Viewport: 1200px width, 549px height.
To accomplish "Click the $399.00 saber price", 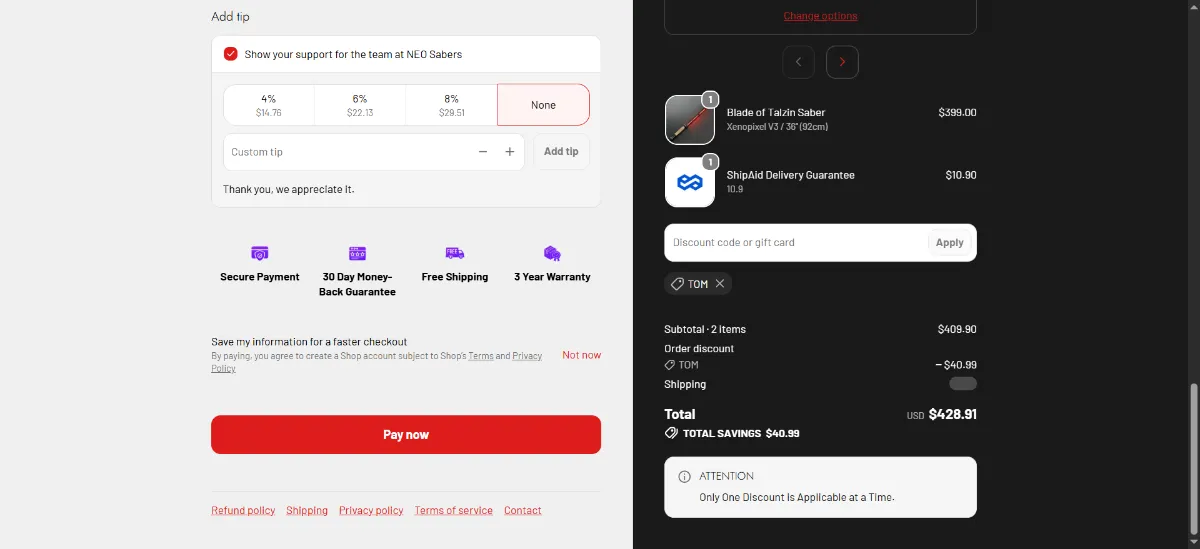I will coord(957,113).
